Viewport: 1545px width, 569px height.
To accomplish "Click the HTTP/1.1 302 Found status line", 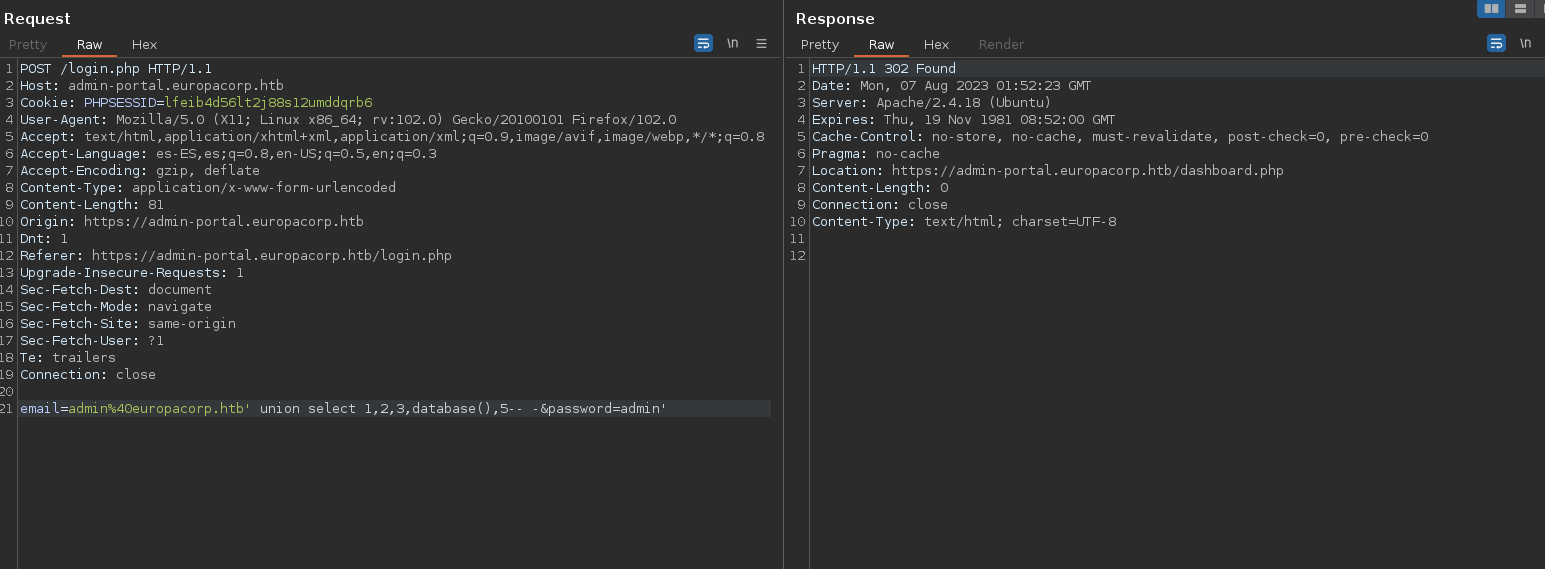I will pyautogui.click(x=884, y=68).
